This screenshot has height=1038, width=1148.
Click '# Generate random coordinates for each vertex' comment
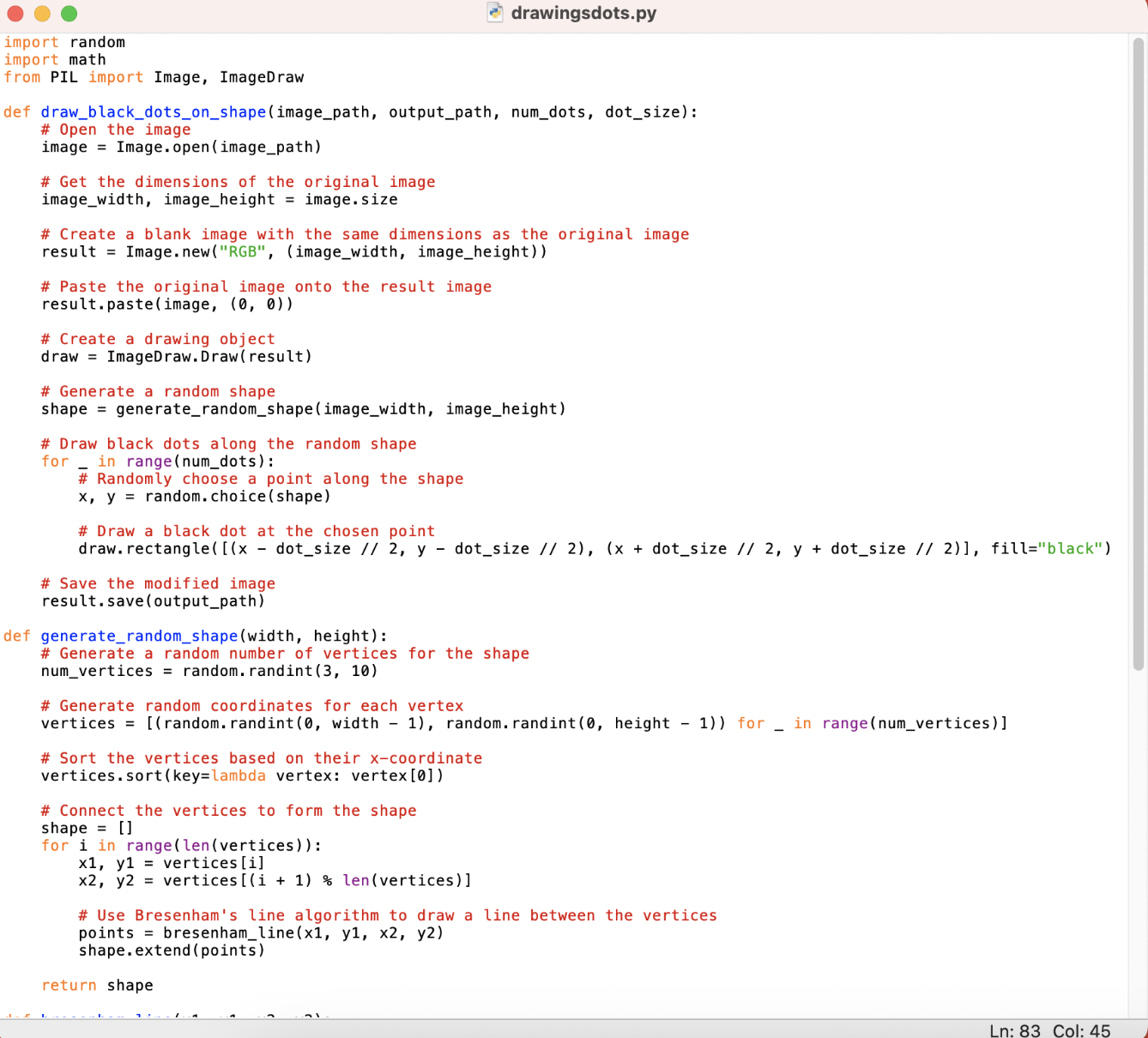[252, 706]
